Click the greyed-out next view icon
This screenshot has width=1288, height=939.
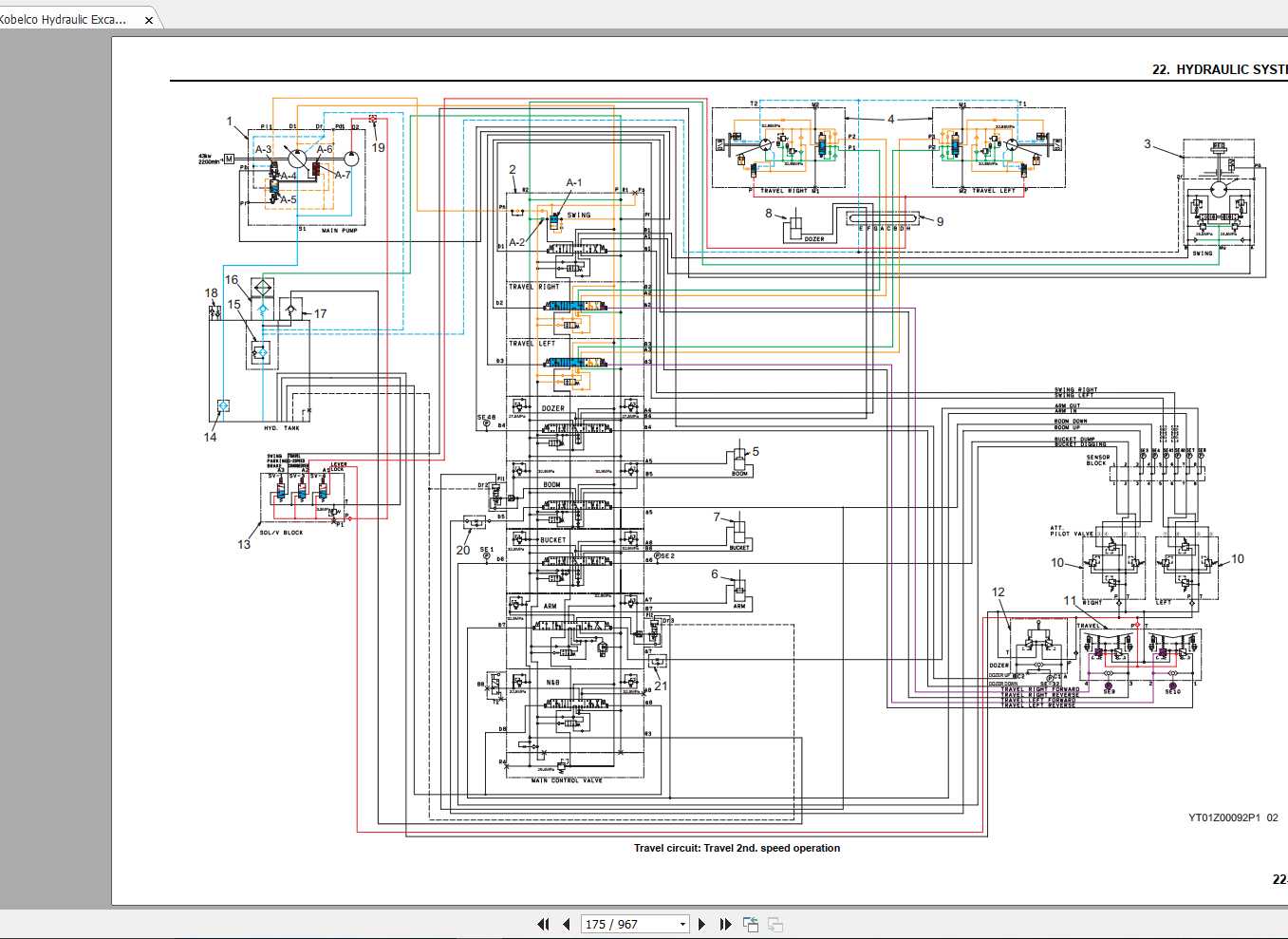pyautogui.click(x=775, y=924)
